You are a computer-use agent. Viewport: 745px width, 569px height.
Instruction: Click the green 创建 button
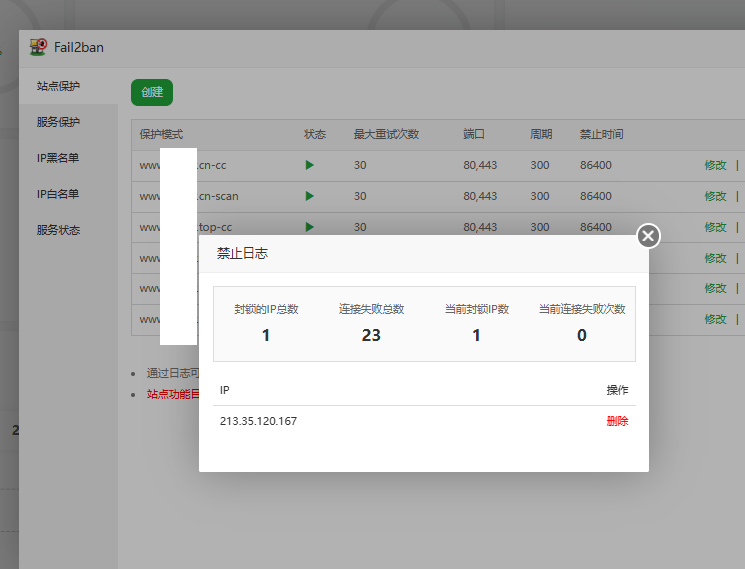point(152,92)
